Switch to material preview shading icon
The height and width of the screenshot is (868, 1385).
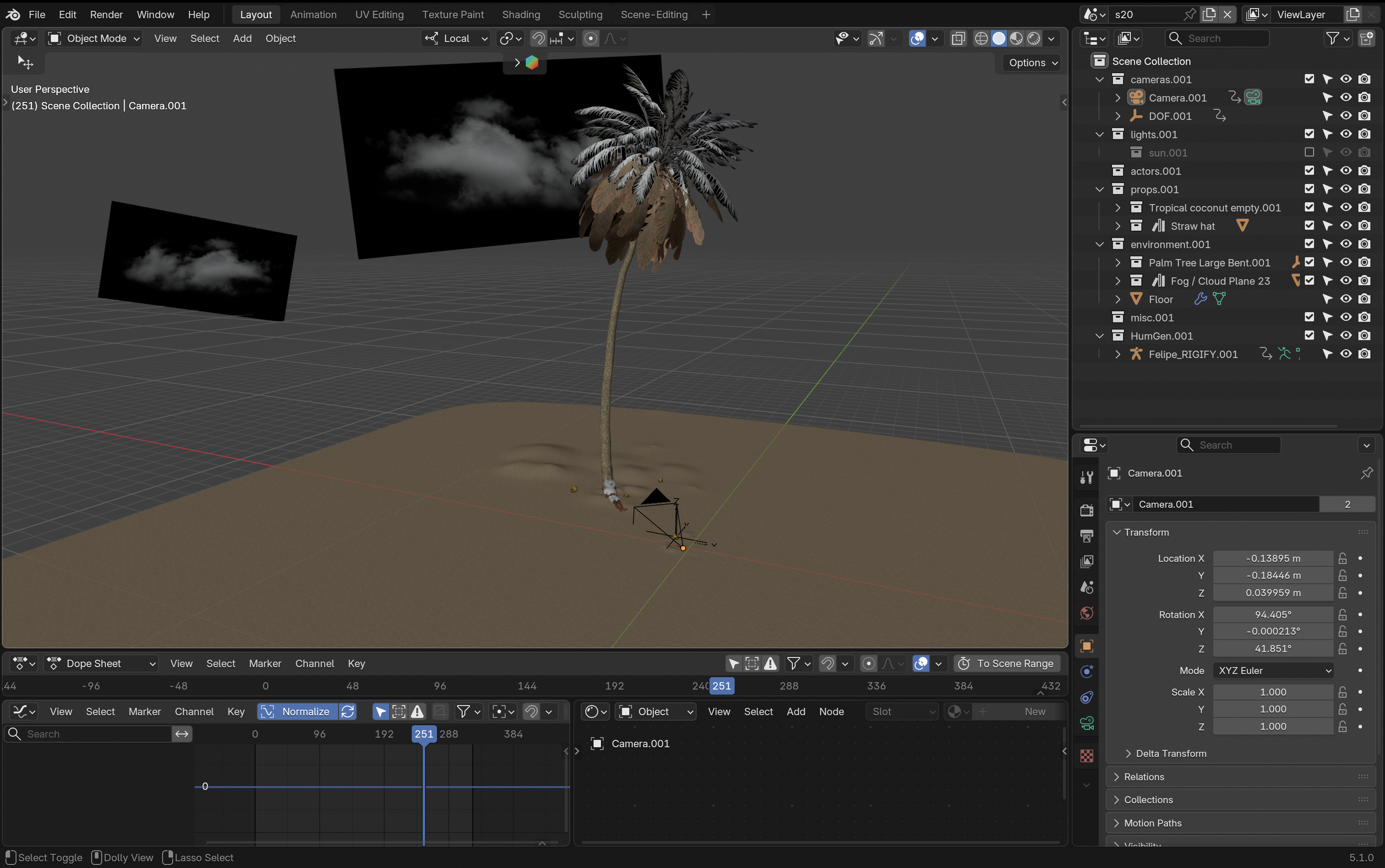(1016, 38)
